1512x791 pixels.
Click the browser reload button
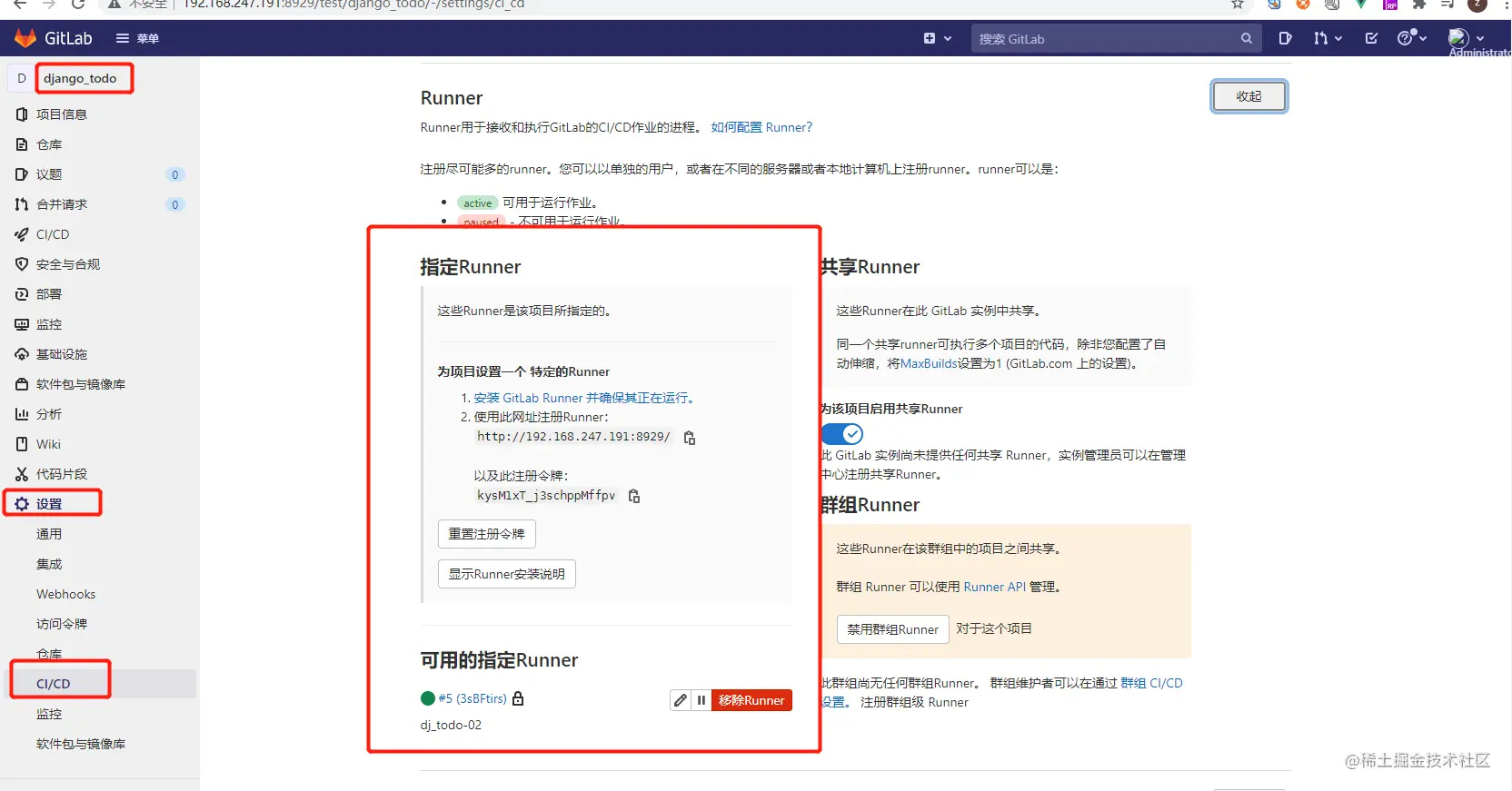tap(78, 4)
